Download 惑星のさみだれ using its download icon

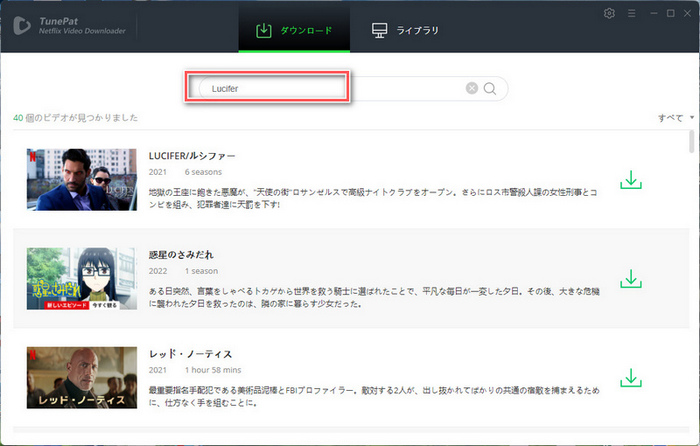pyautogui.click(x=631, y=279)
